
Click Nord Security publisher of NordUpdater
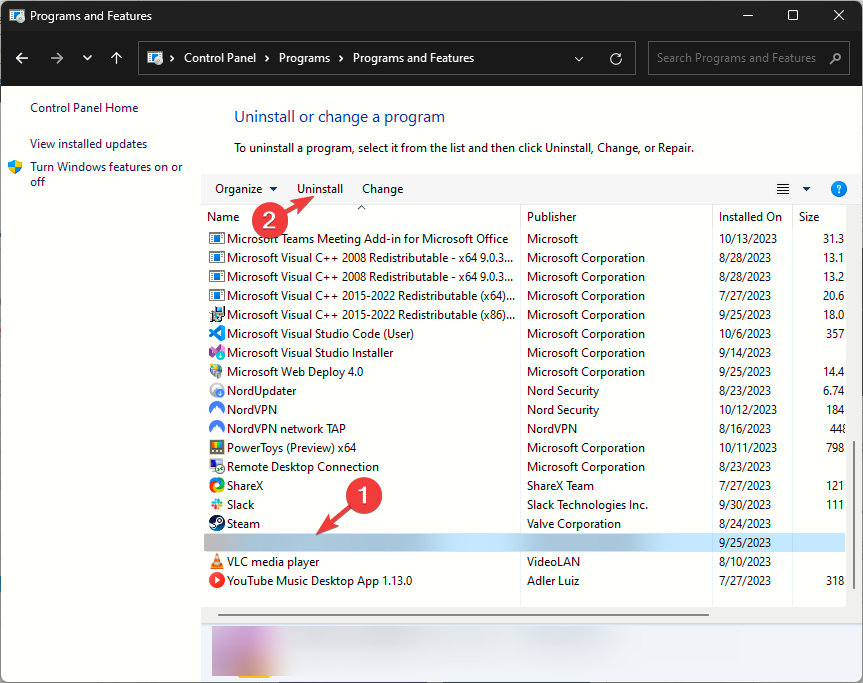pos(562,390)
